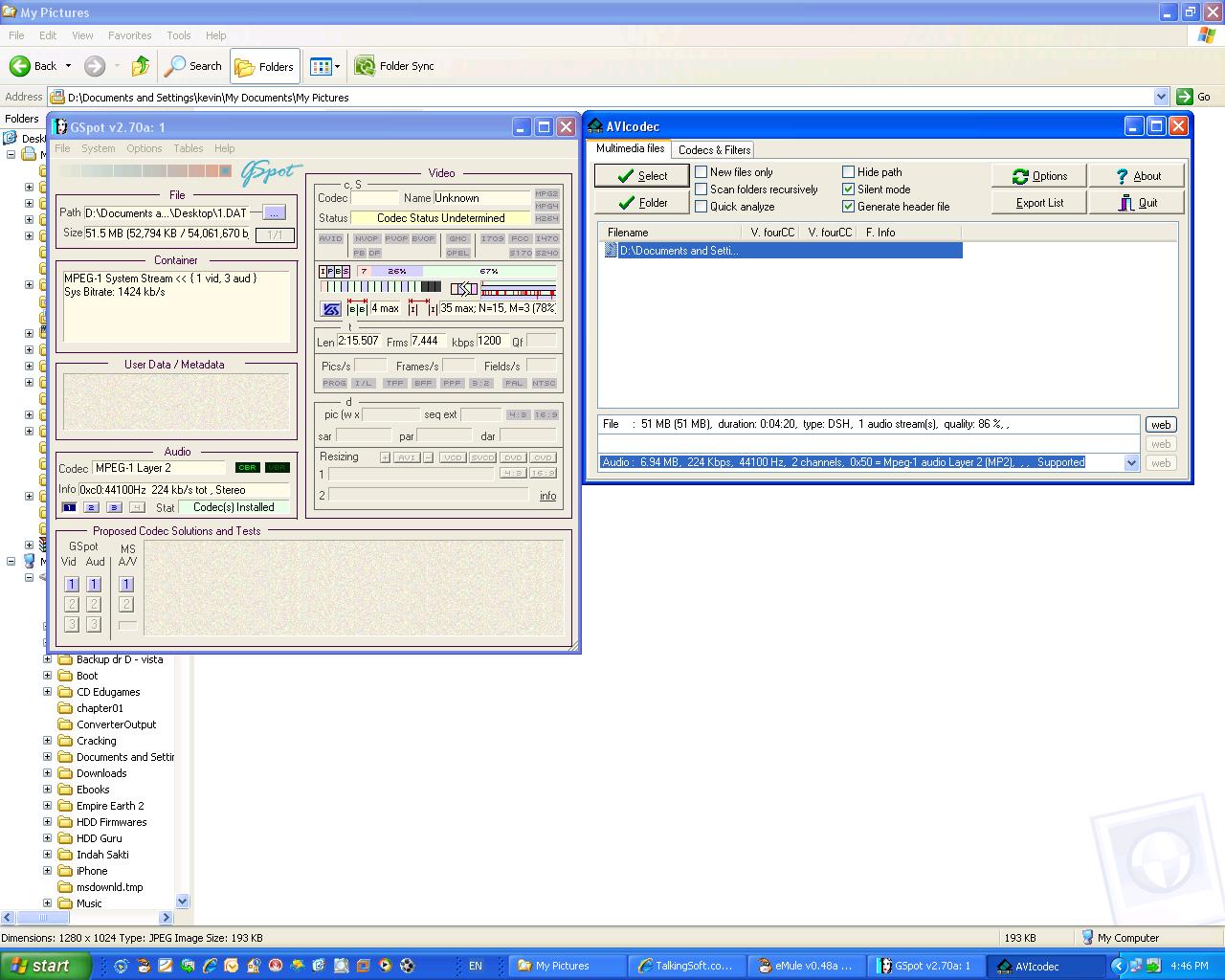Expand the CD Edugames folder node
1225x980 pixels.
pyautogui.click(x=48, y=692)
